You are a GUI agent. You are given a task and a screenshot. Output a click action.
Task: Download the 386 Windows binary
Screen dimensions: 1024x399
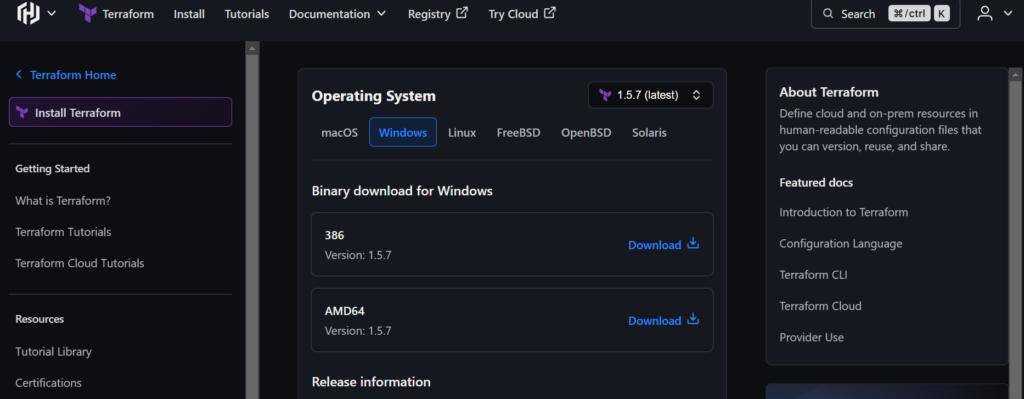coord(664,244)
